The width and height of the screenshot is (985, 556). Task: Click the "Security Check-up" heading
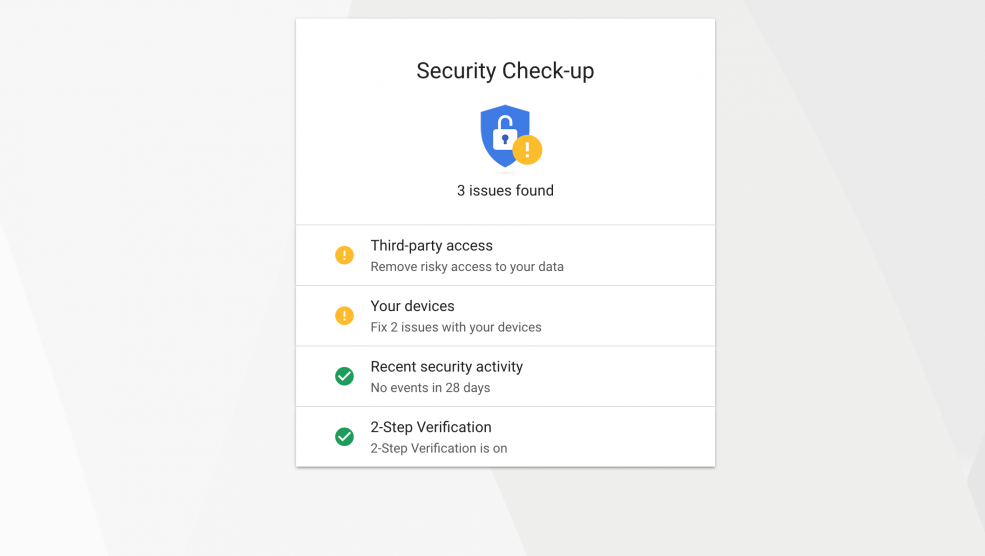coord(505,71)
